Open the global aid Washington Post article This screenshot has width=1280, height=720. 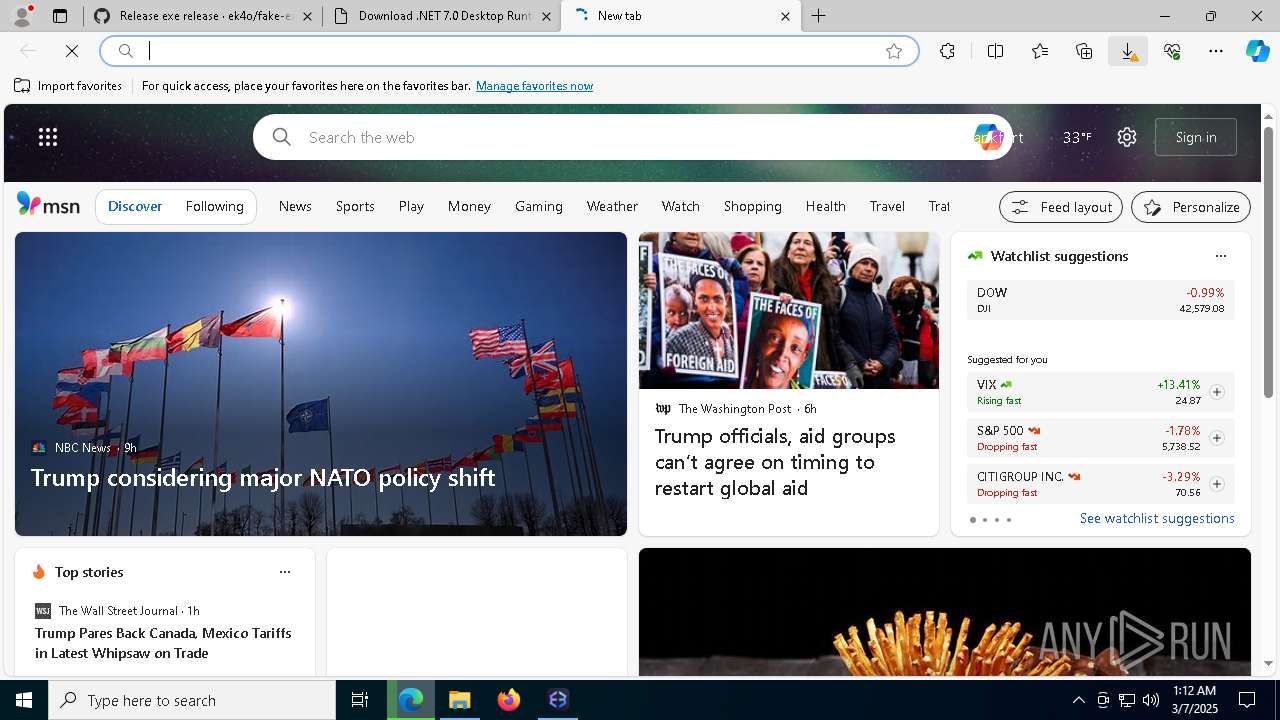775,462
